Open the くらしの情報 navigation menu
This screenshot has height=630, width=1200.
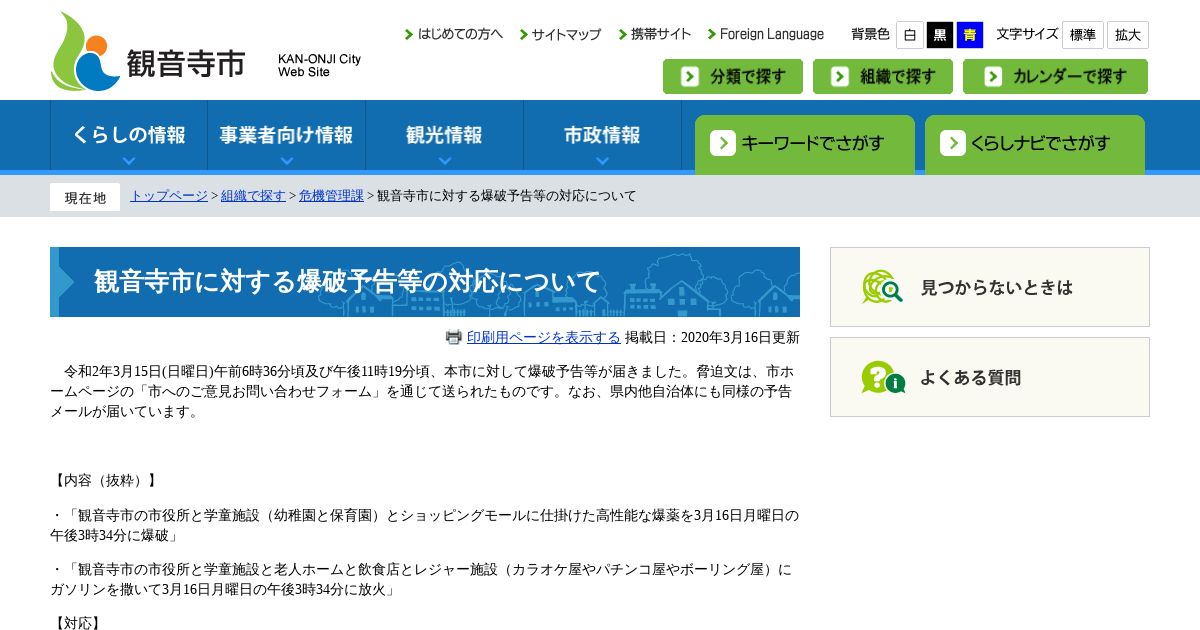(129, 136)
